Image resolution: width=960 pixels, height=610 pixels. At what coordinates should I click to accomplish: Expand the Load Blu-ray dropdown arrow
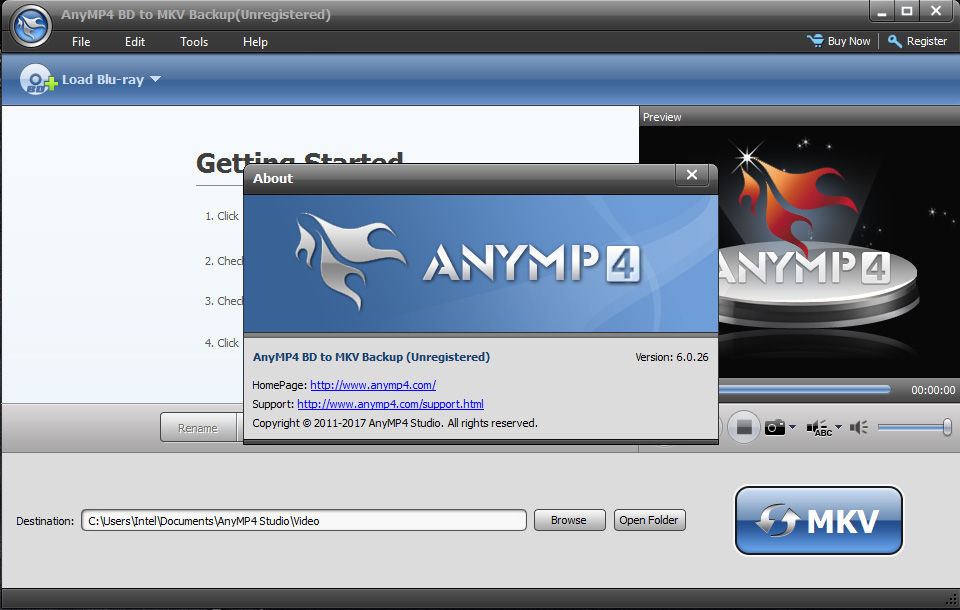pyautogui.click(x=156, y=80)
